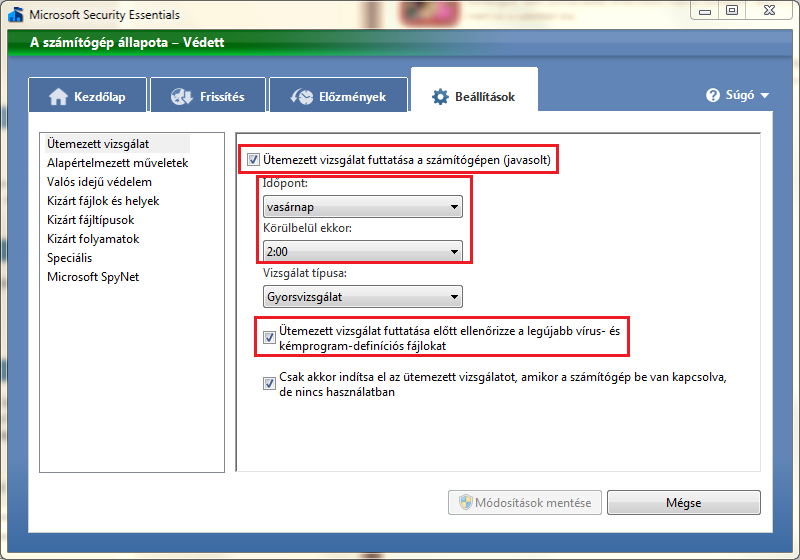Image resolution: width=800 pixels, height=560 pixels.
Task: Click the clock history icon on Előzmények
Action: 301,97
